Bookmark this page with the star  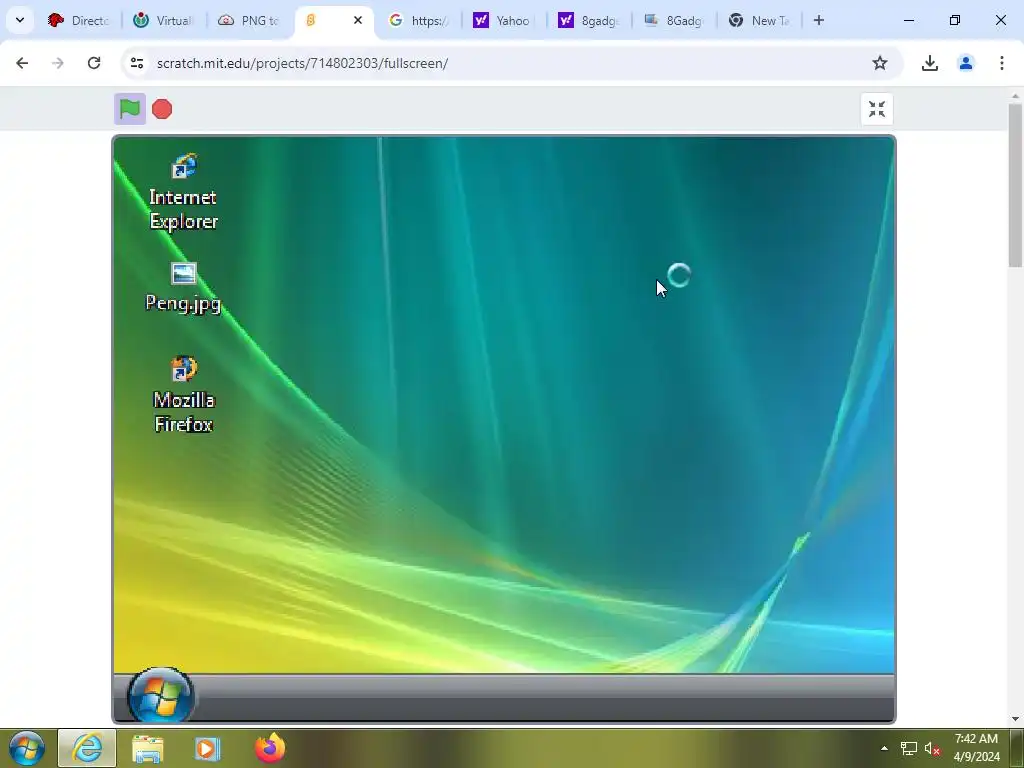(880, 63)
